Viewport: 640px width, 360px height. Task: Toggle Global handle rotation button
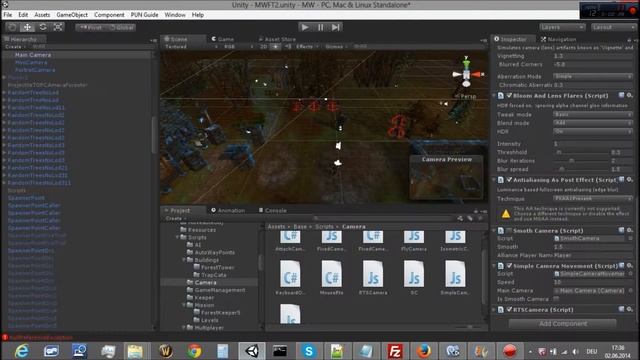coord(121,27)
